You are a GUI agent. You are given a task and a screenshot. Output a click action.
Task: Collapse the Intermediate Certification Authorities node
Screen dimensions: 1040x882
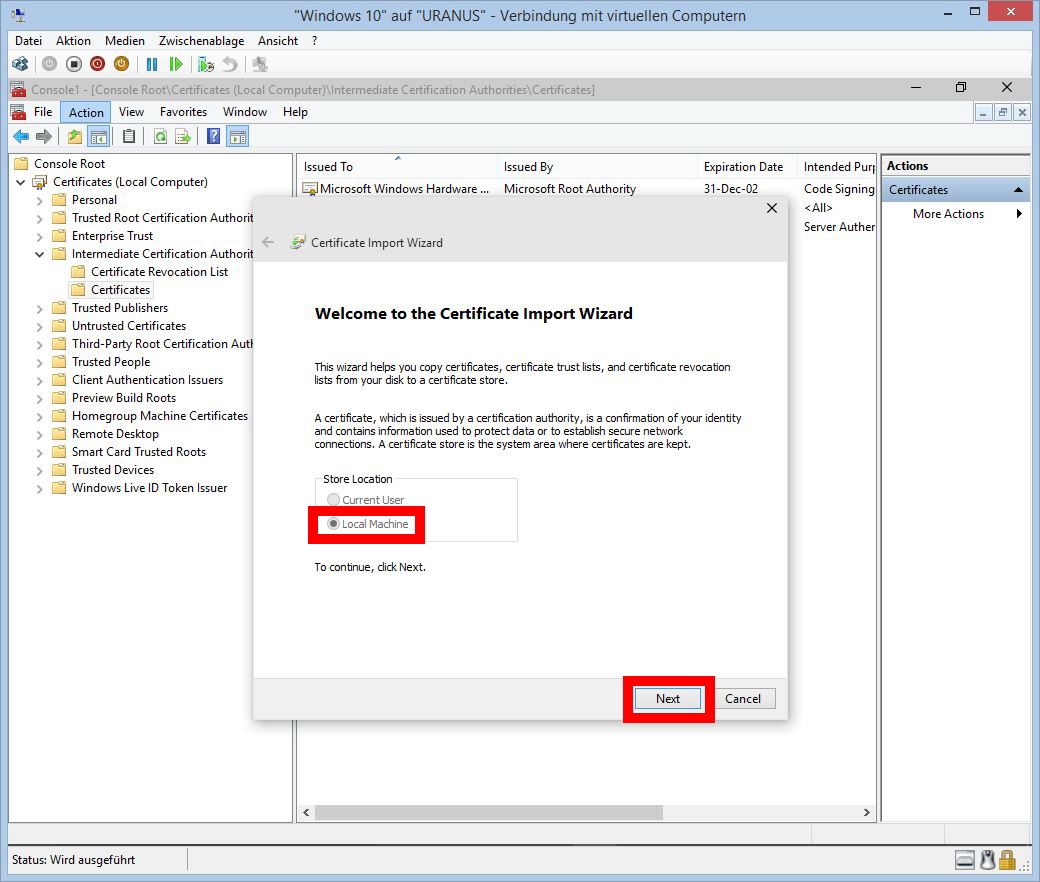coord(40,254)
